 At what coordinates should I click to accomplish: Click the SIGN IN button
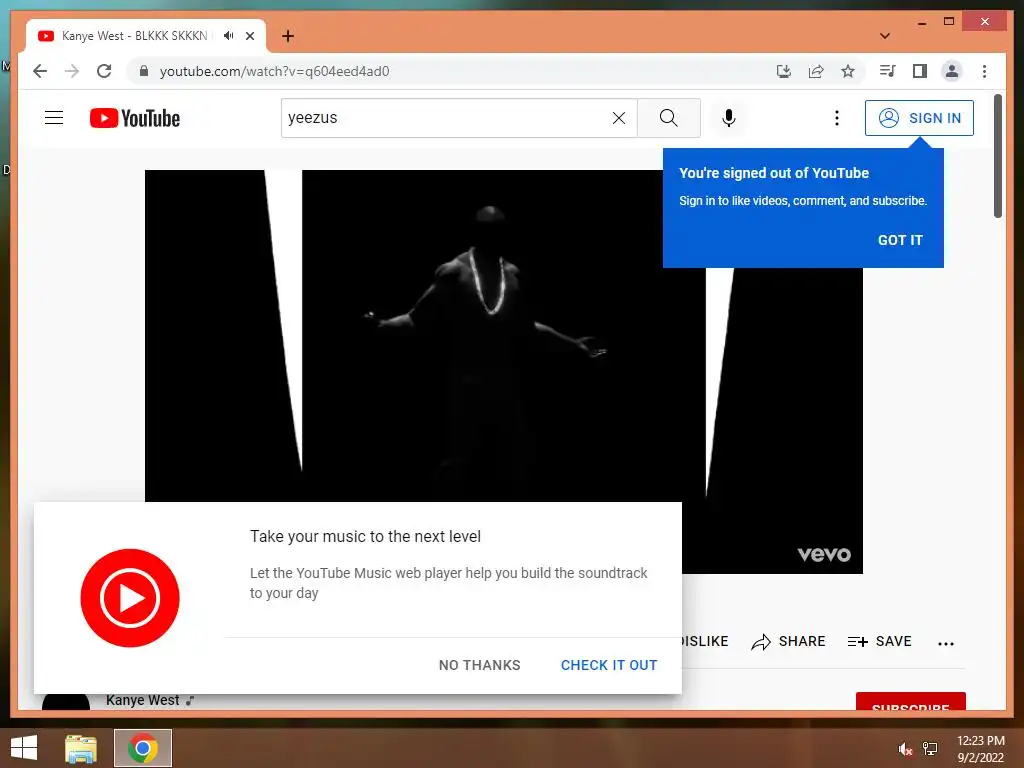click(919, 118)
